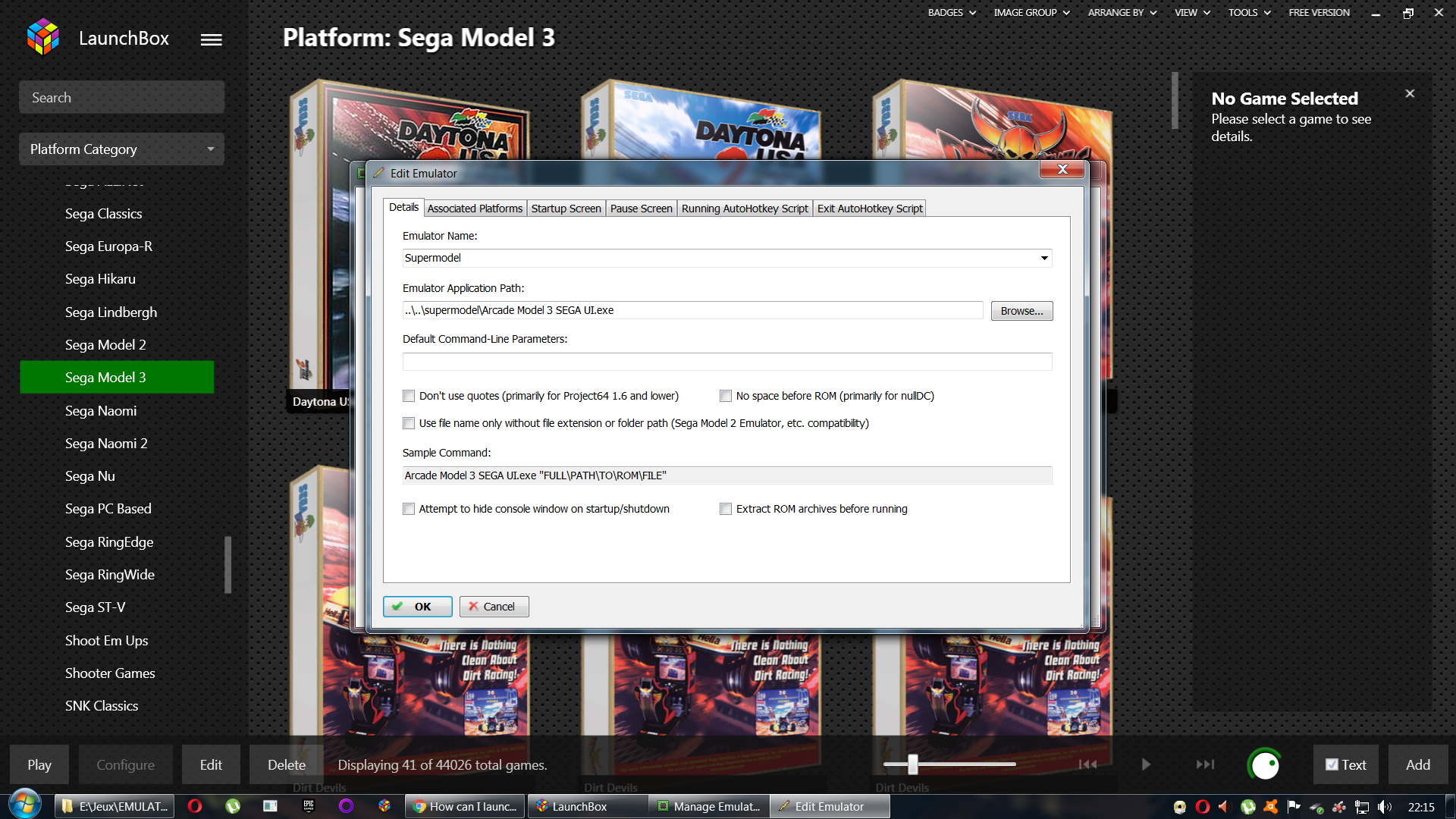Adjust the image size slider handle

tap(913, 764)
